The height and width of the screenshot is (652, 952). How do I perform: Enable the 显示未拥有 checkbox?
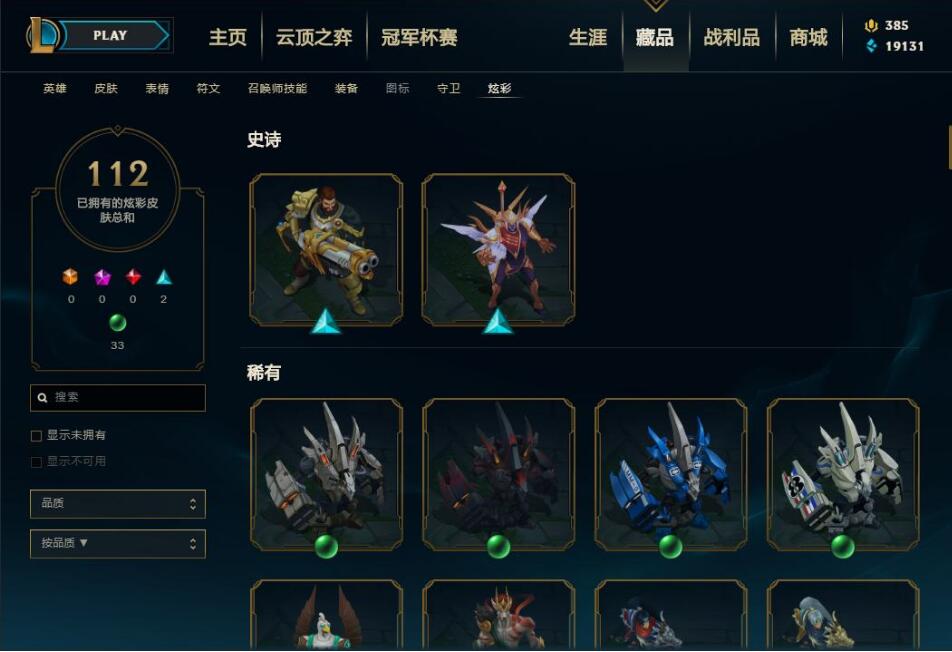point(36,436)
